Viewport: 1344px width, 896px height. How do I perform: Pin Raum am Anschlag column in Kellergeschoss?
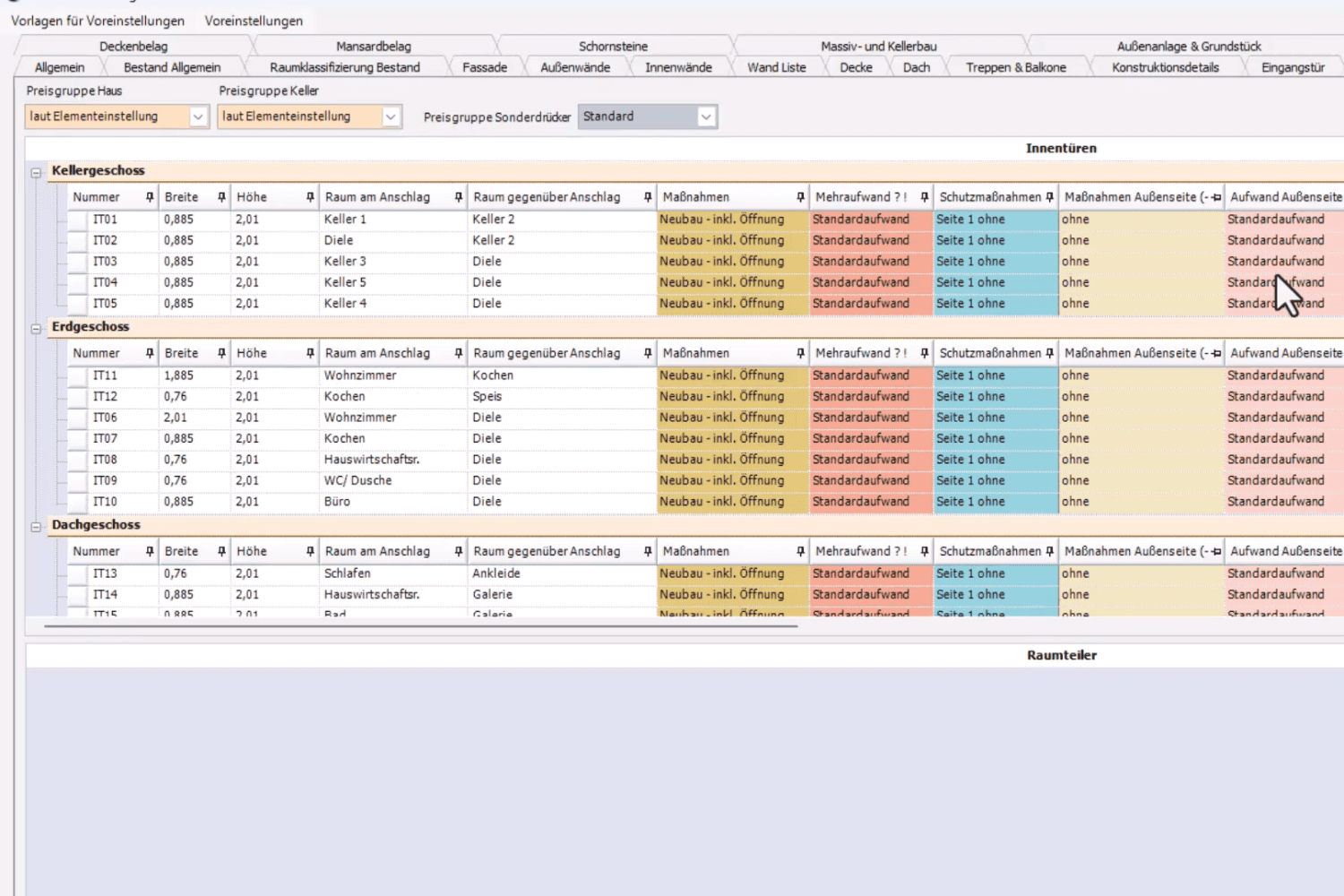coord(458,197)
